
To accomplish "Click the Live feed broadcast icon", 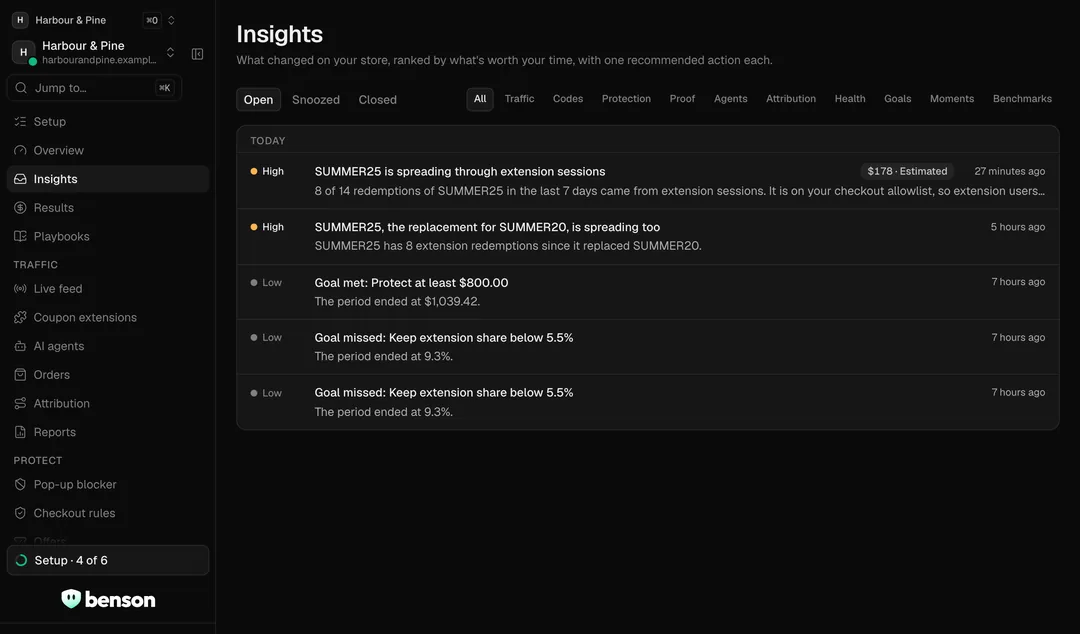I will click(20, 289).
